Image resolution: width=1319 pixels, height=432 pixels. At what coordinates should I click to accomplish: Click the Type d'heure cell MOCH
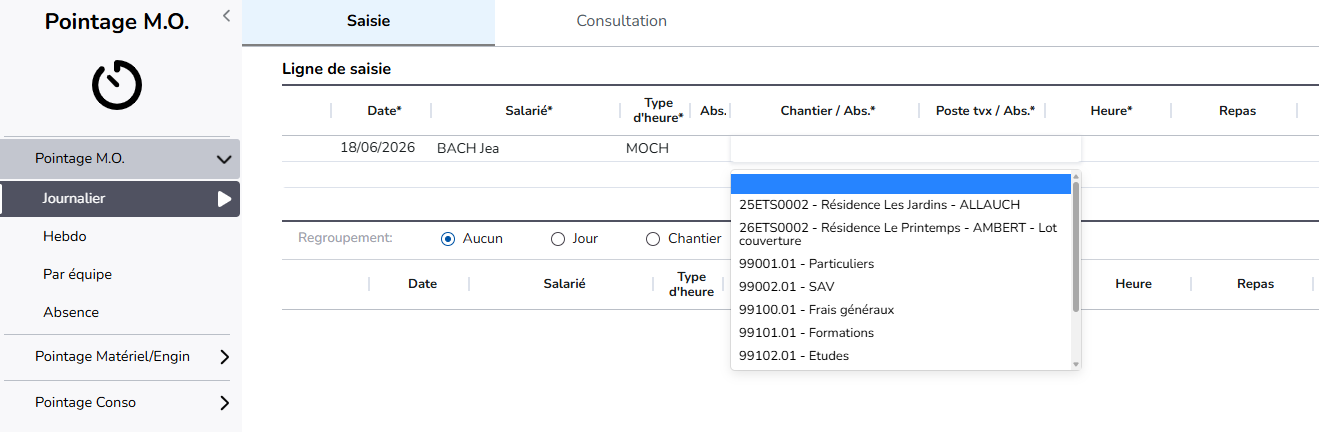click(x=647, y=149)
